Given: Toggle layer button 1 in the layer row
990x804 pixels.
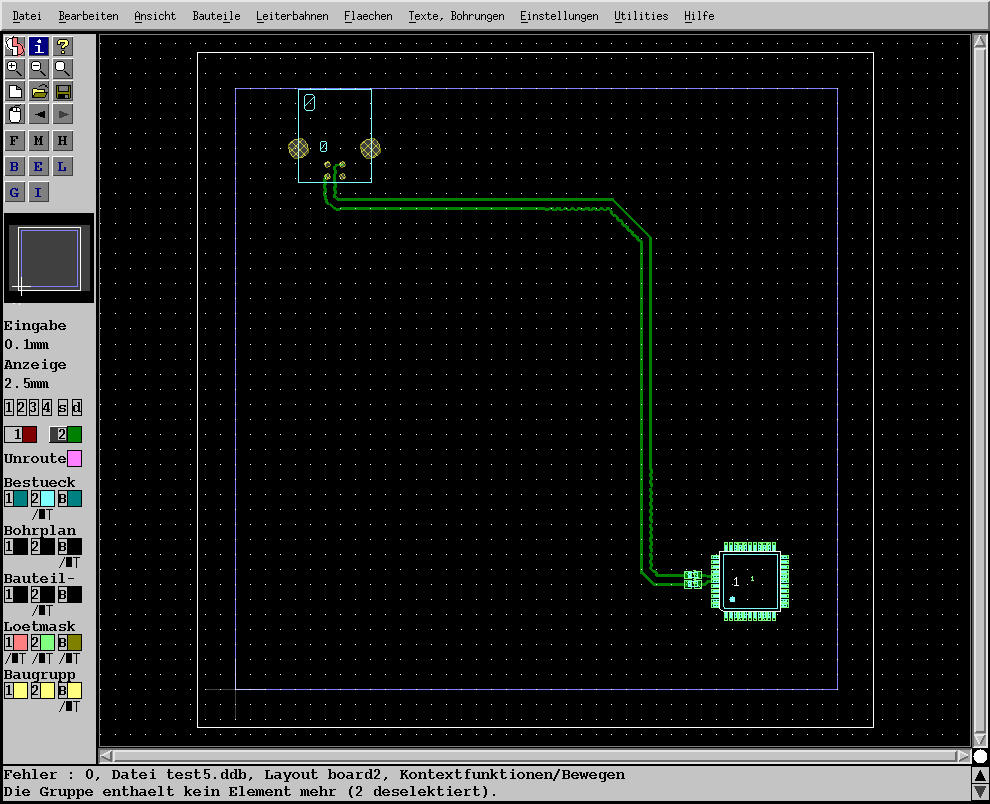Looking at the screenshot, I should pyautogui.click(x=9, y=408).
